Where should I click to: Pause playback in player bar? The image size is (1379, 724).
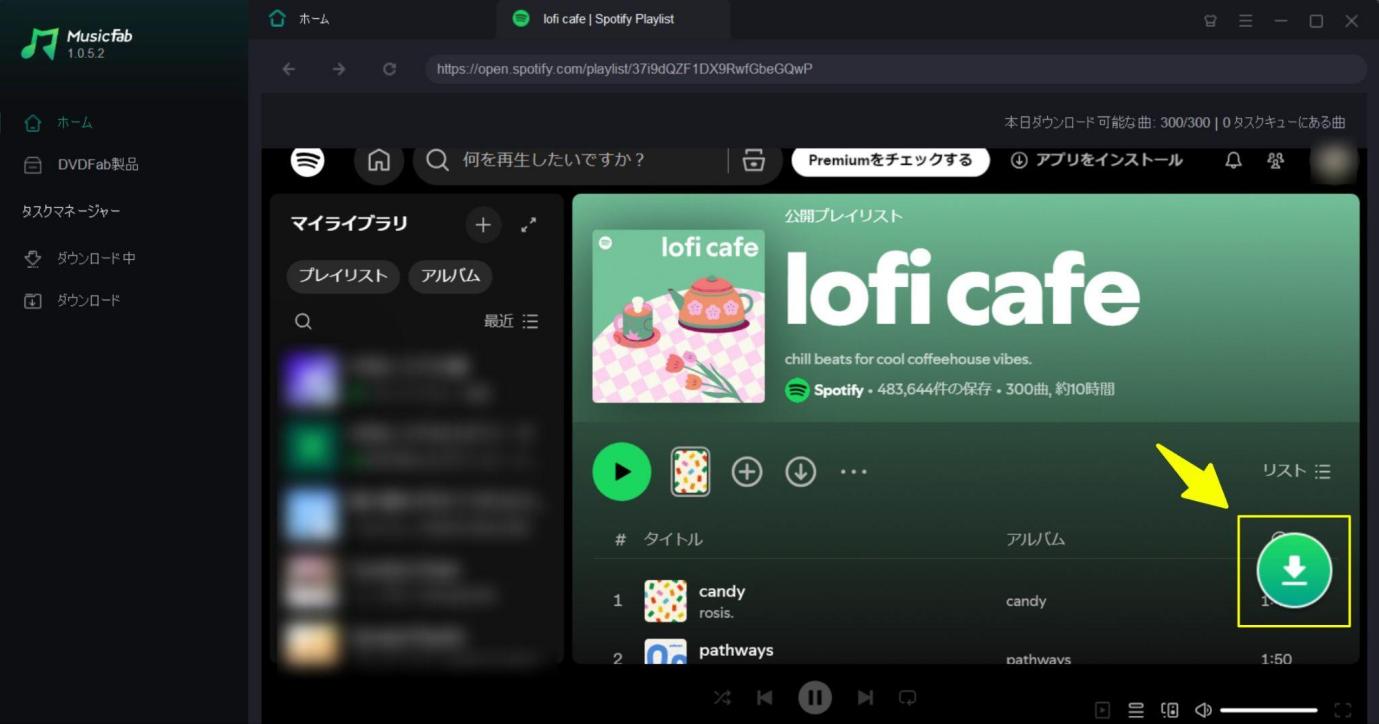tap(815, 697)
